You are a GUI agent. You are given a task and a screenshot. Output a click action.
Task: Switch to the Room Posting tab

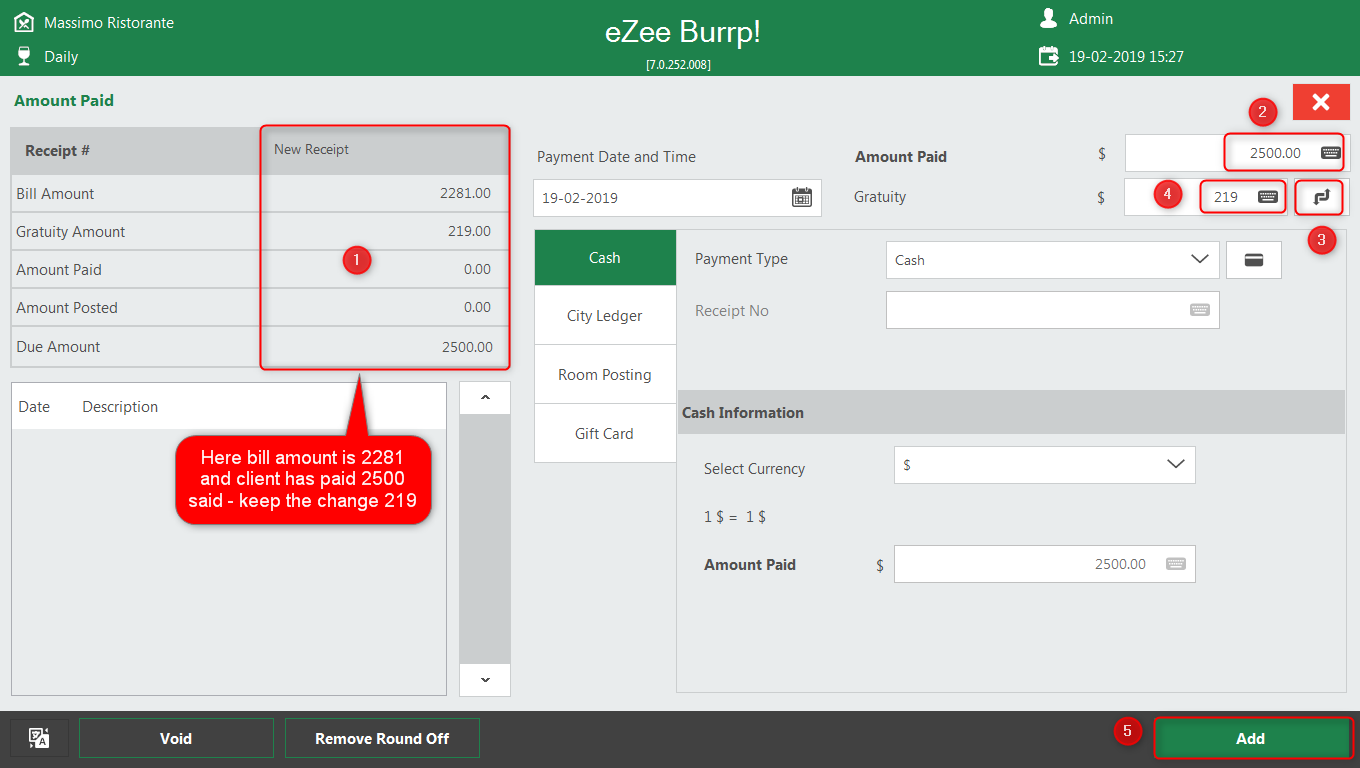click(605, 375)
